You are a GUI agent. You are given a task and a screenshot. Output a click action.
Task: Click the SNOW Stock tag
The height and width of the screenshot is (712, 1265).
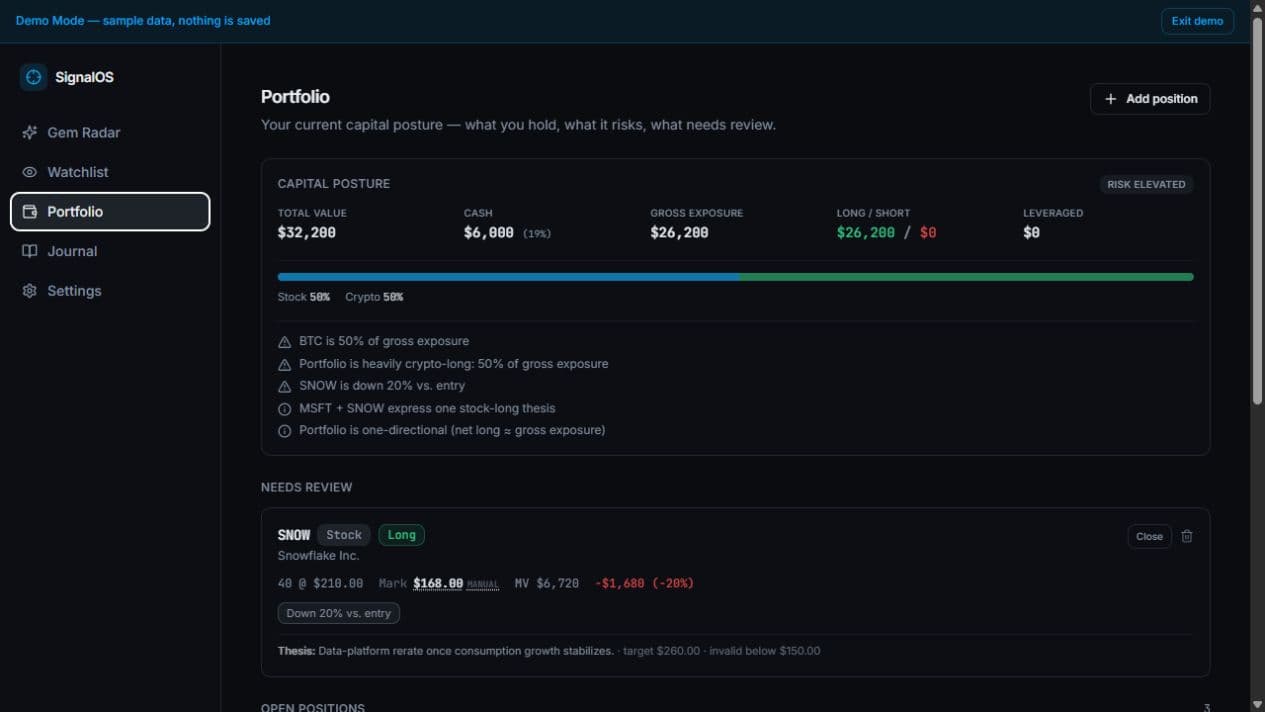click(x=344, y=535)
